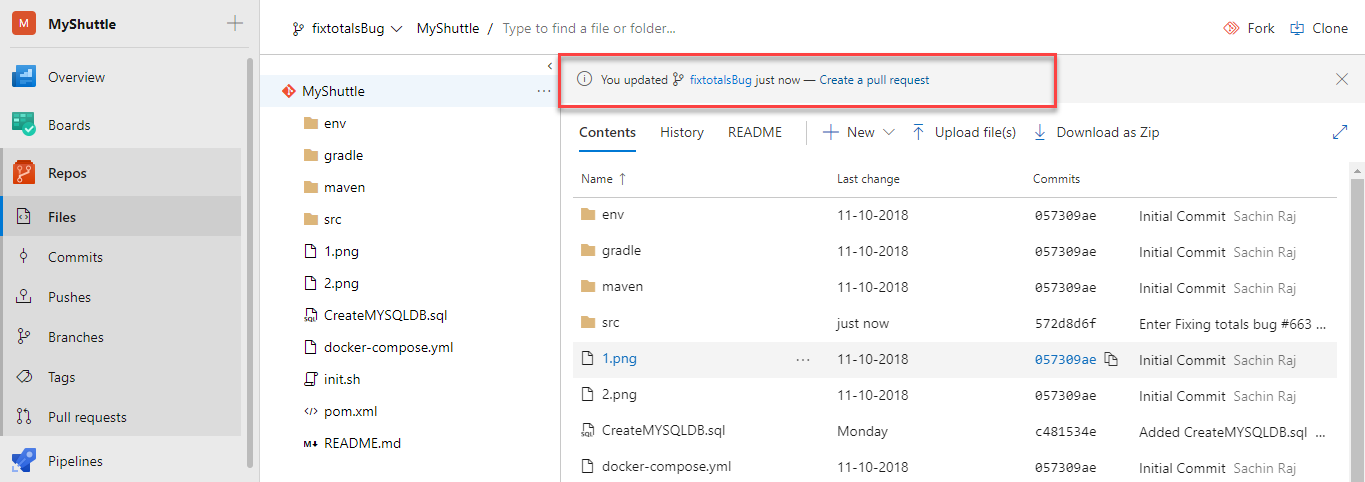
Task: Select 2.png in file tree
Action: (341, 283)
